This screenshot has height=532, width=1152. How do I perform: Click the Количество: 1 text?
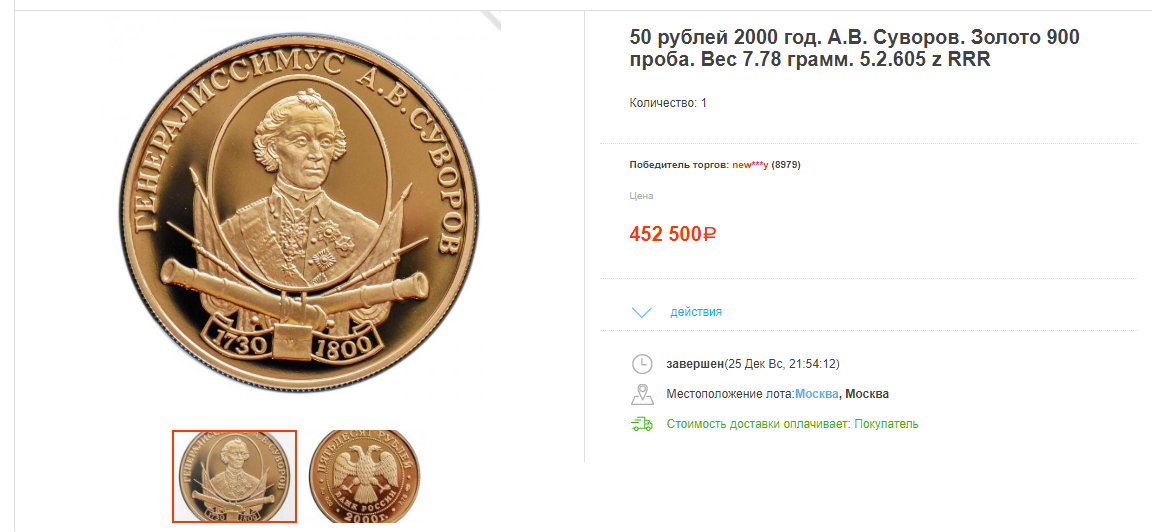point(668,103)
